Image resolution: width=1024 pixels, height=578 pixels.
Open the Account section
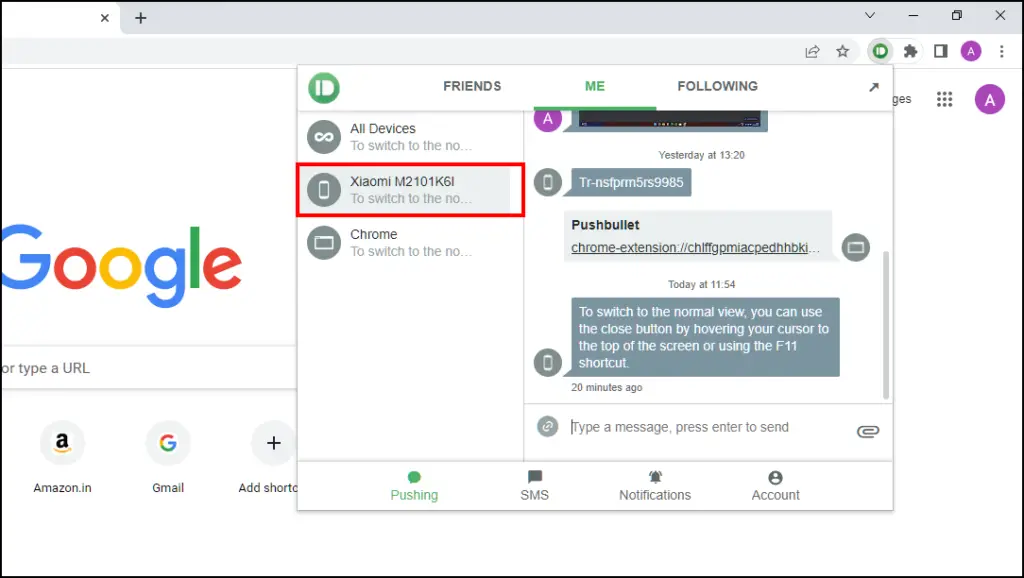(x=775, y=487)
